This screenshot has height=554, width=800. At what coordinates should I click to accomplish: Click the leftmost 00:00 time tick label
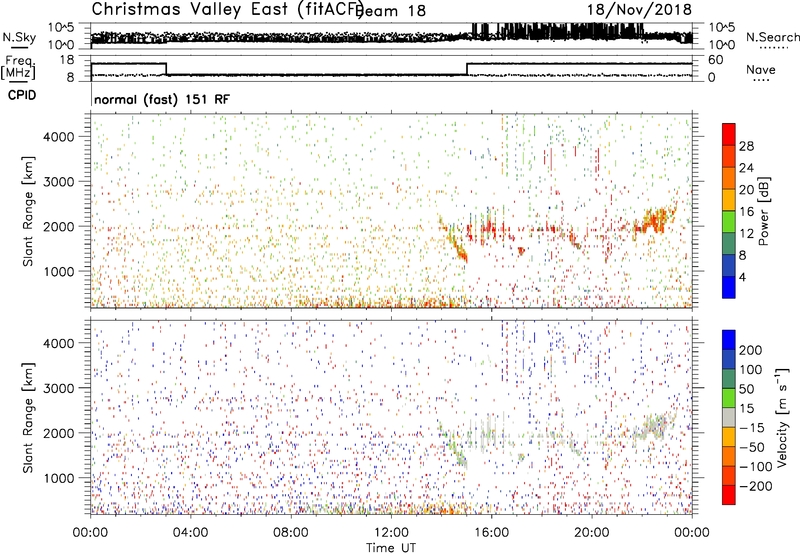click(90, 532)
